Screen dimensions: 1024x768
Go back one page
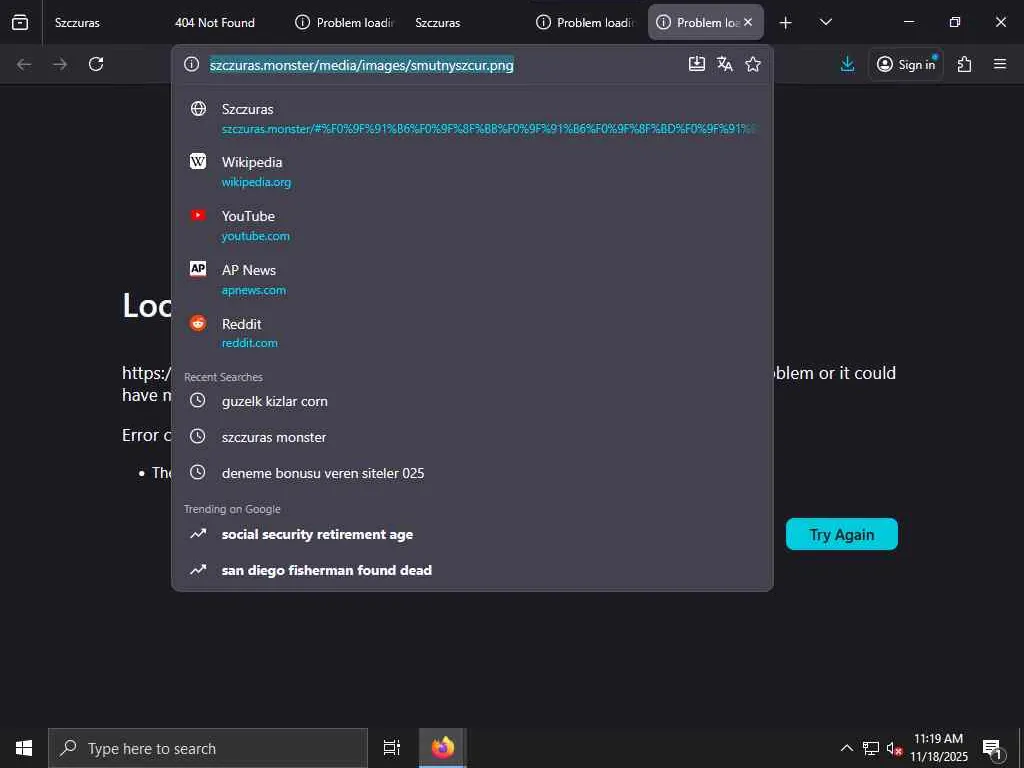click(x=24, y=64)
